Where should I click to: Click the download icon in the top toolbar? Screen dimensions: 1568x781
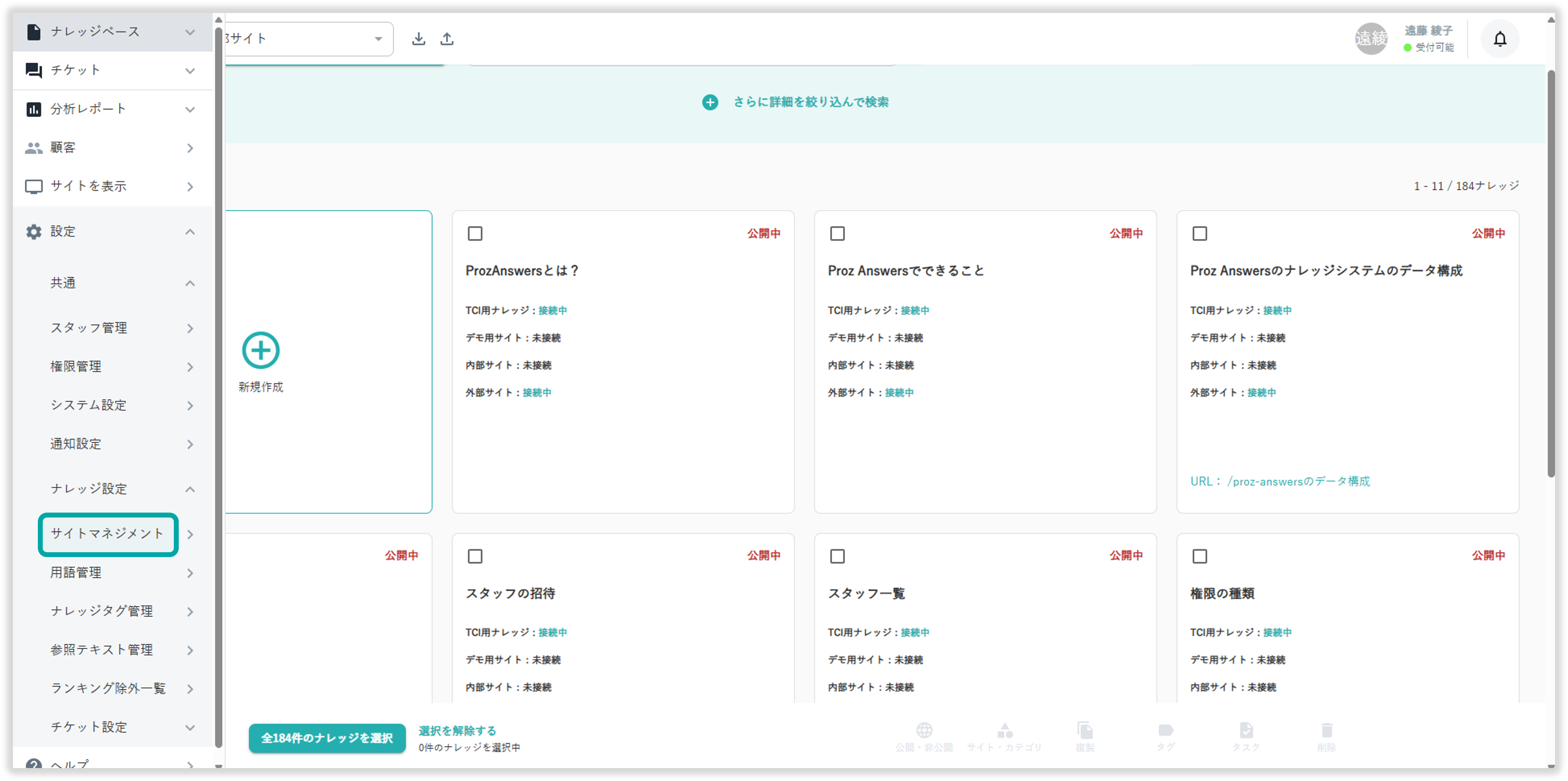(x=418, y=39)
